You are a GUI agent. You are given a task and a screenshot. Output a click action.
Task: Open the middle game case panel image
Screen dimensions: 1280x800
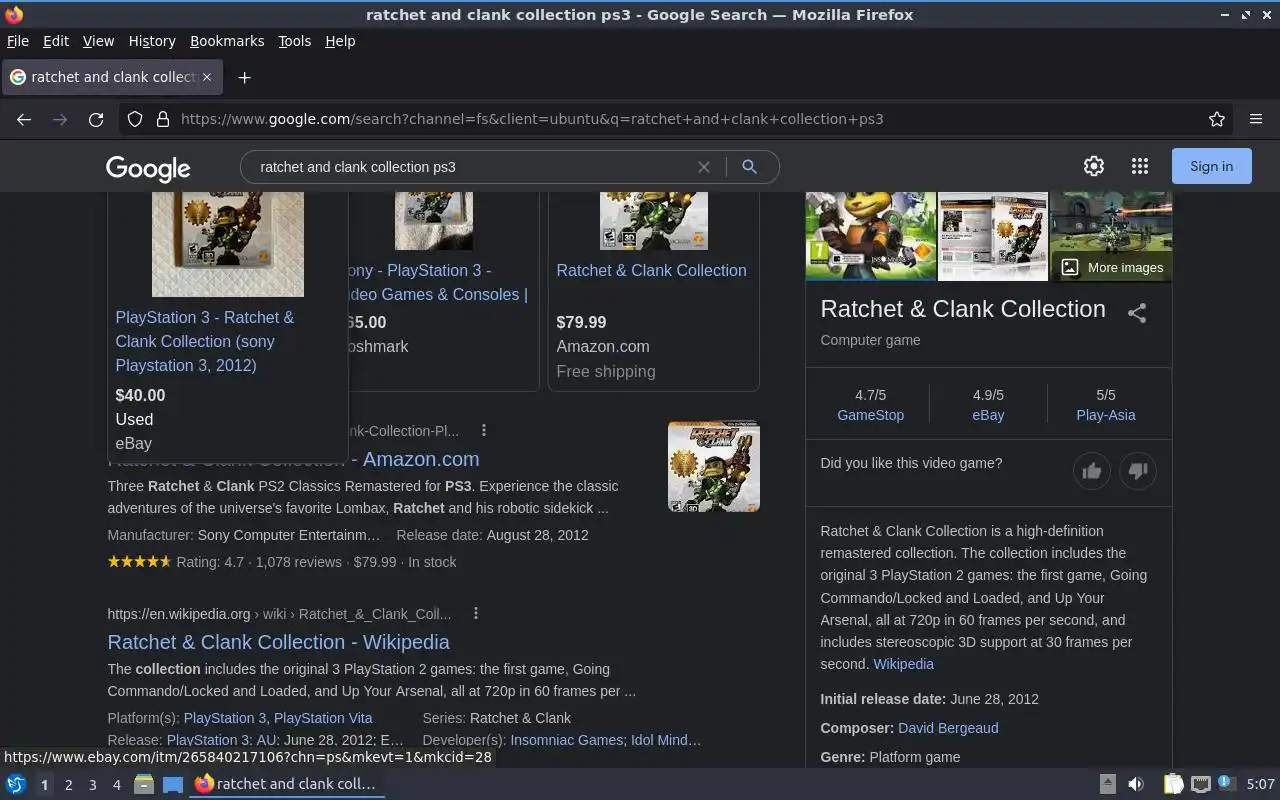(992, 236)
